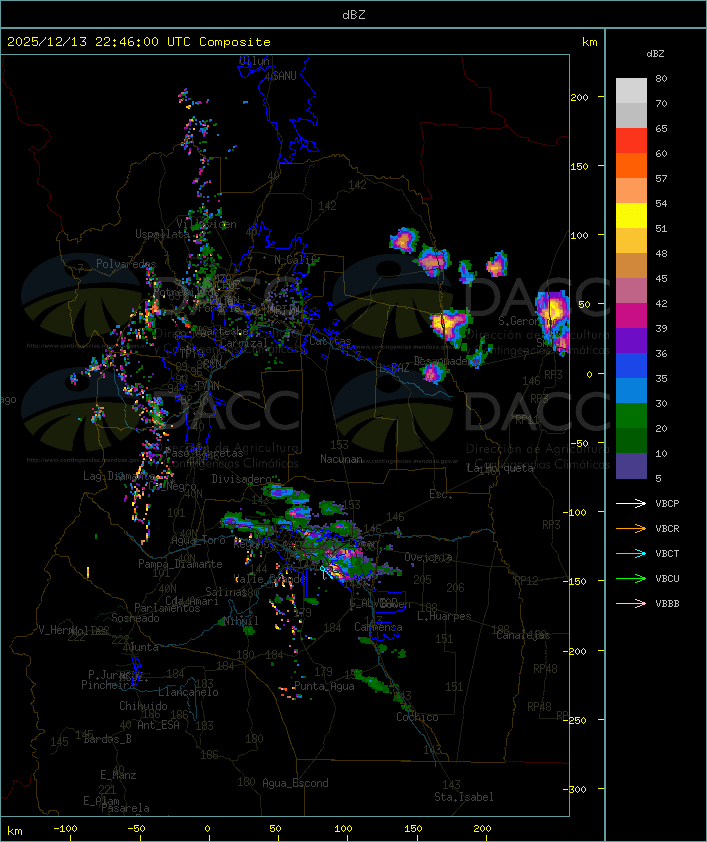707x842 pixels.
Task: Choose the salmon 57 dBZ legend swatch
Action: [x=631, y=191]
